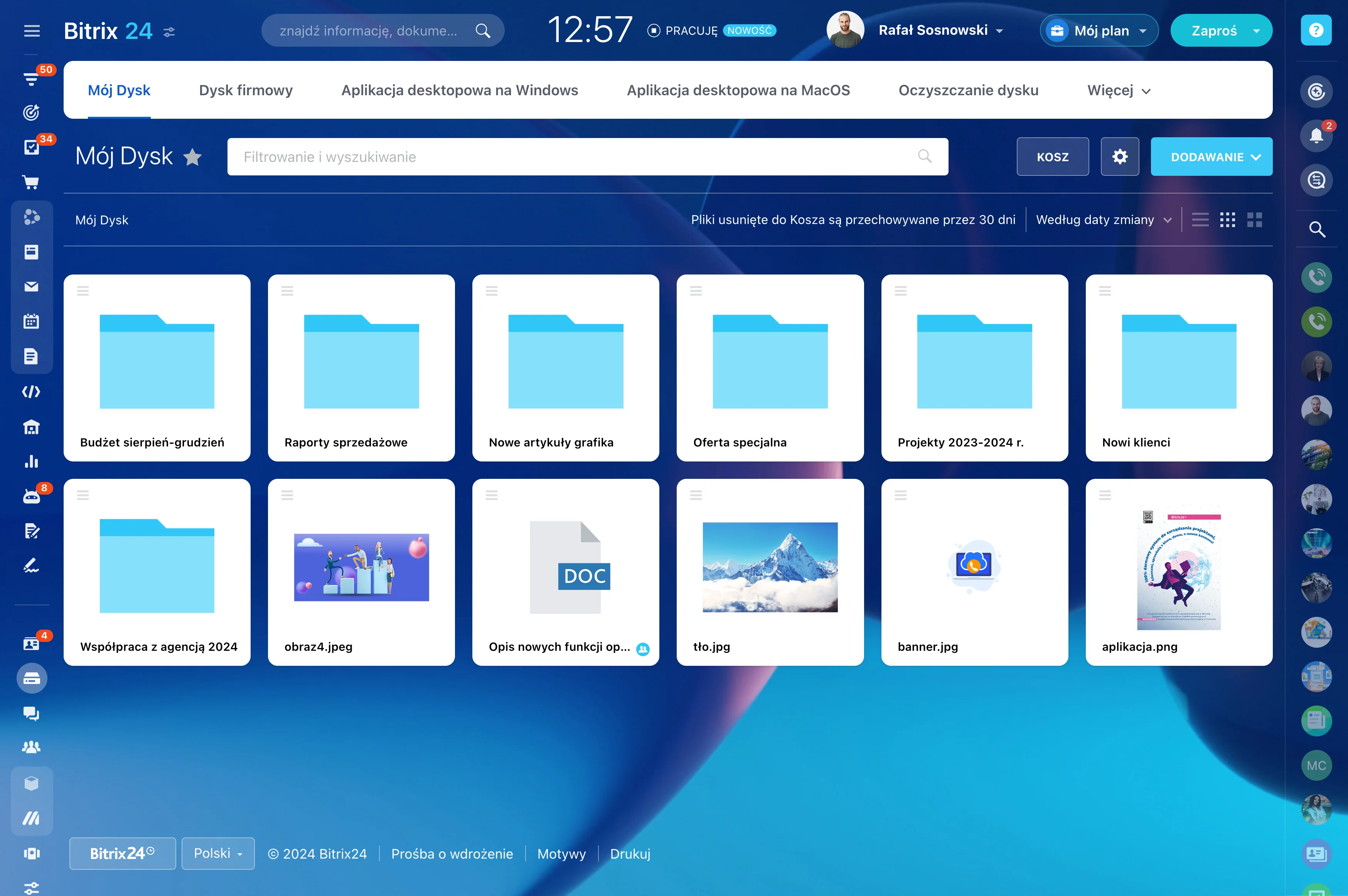Image resolution: width=1348 pixels, height=896 pixels.
Task: Click the Drukuj link in footer
Action: tap(630, 853)
